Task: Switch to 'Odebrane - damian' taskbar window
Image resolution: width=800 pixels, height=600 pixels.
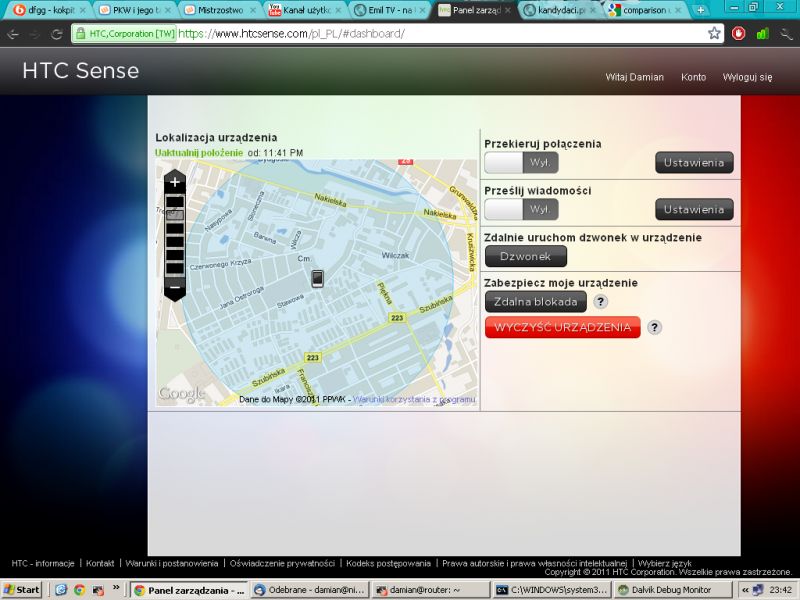Action: [310, 590]
